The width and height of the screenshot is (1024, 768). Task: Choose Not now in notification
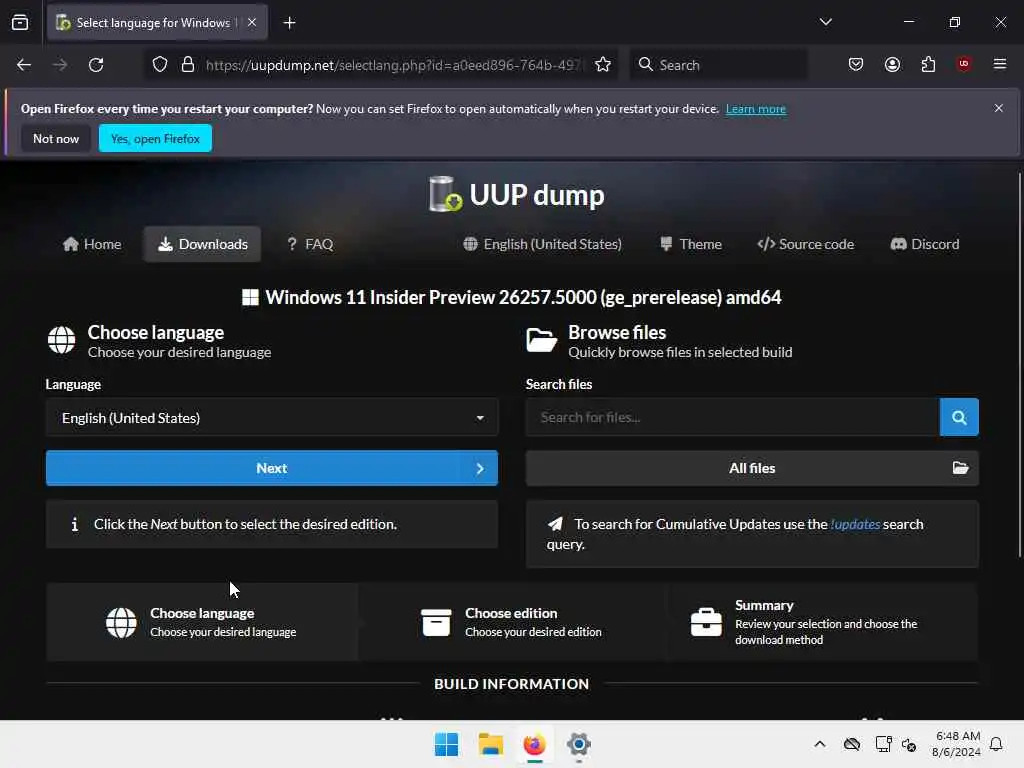[56, 138]
